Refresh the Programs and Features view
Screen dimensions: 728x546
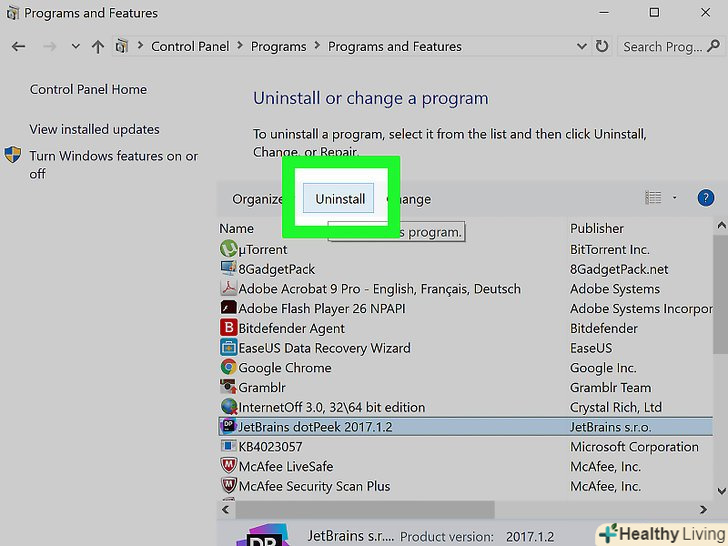(x=602, y=46)
